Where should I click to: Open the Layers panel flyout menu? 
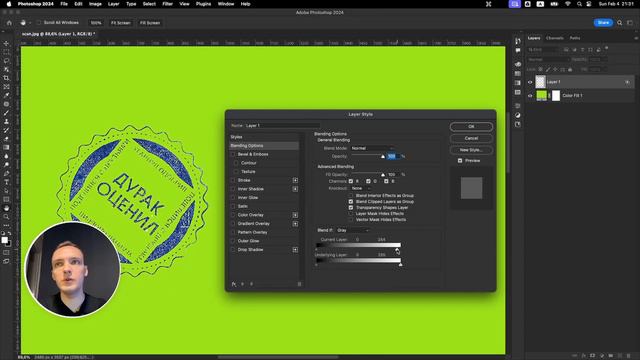point(636,38)
